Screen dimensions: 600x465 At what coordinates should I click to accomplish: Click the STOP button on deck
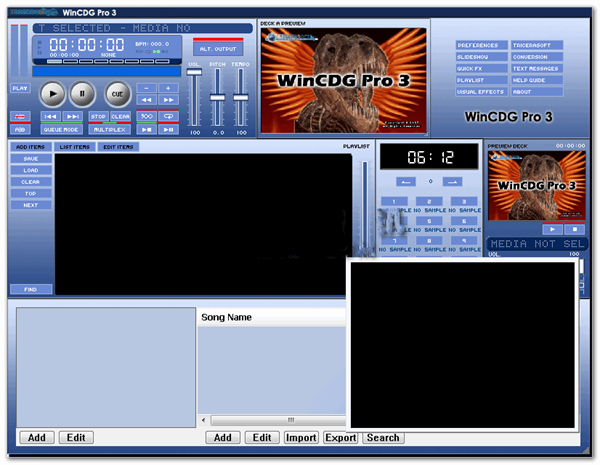click(x=98, y=116)
